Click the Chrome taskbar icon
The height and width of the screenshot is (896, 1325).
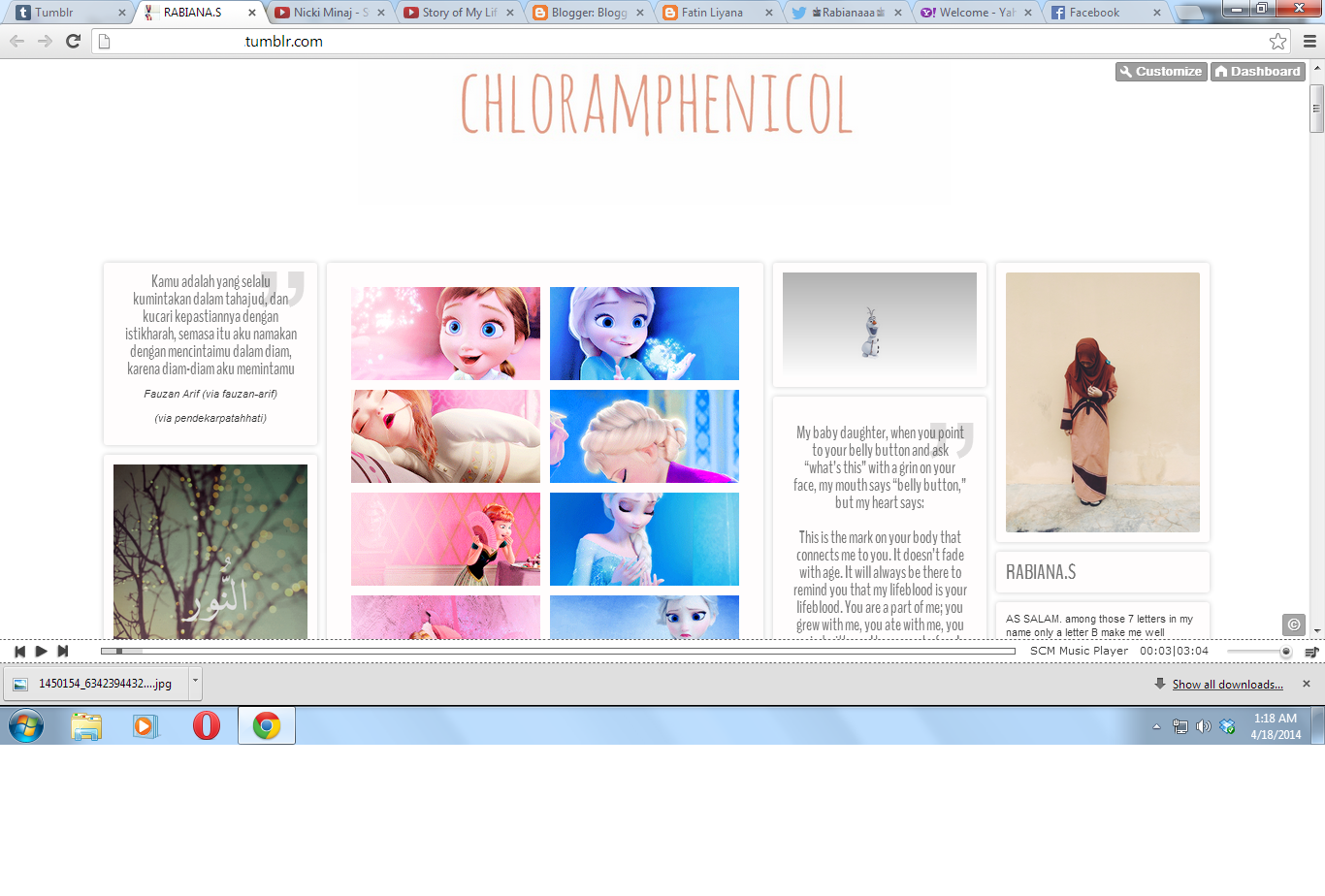tap(267, 725)
